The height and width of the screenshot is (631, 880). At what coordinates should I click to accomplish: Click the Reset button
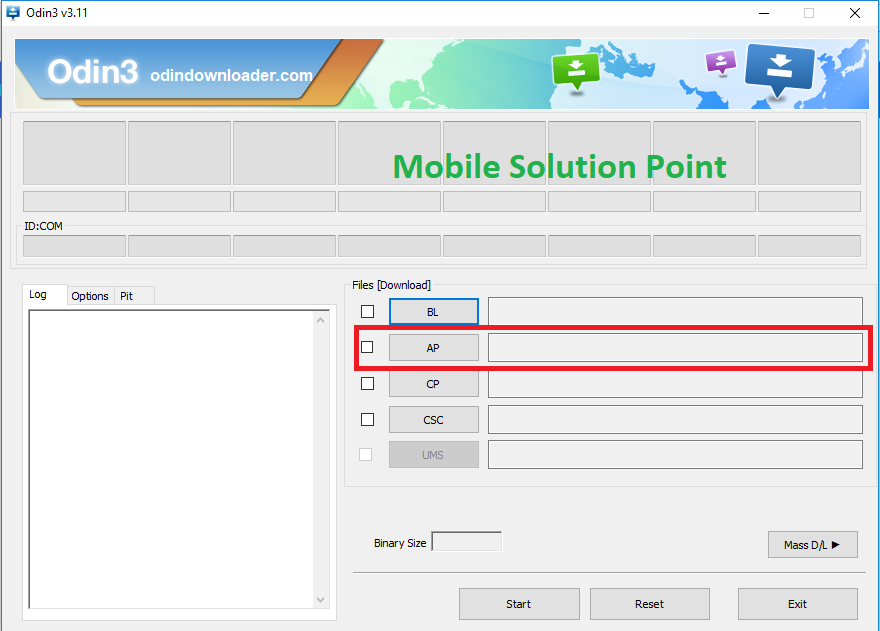tap(650, 604)
